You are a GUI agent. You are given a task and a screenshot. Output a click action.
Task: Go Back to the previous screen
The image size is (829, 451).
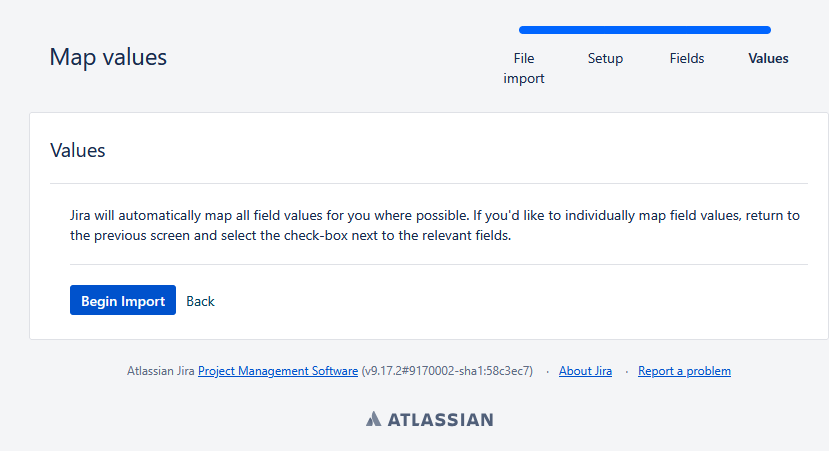(x=200, y=301)
